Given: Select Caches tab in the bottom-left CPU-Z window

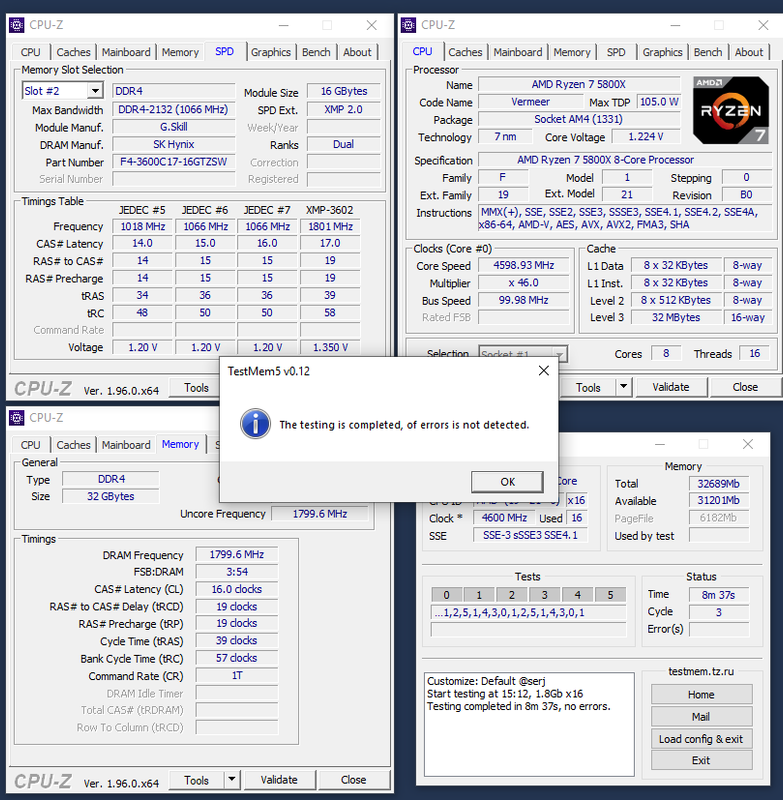Looking at the screenshot, I should click(73, 445).
